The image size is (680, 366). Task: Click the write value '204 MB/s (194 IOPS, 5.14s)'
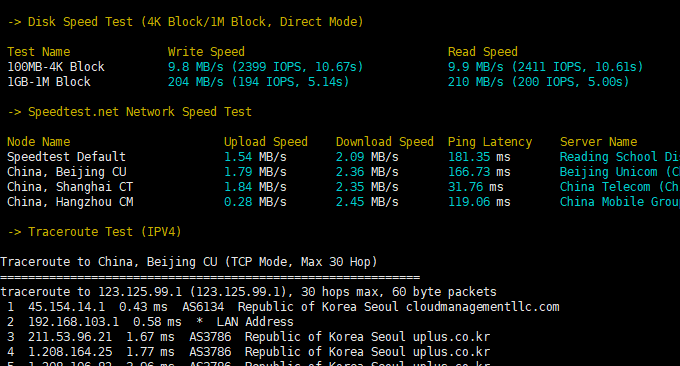[x=258, y=82]
